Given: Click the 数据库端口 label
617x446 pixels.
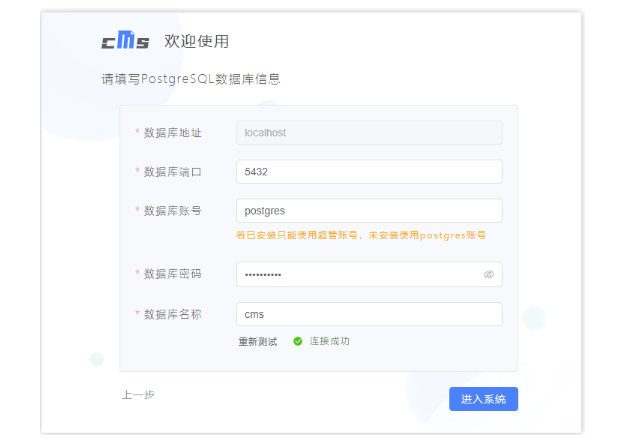Looking at the screenshot, I should [x=172, y=172].
